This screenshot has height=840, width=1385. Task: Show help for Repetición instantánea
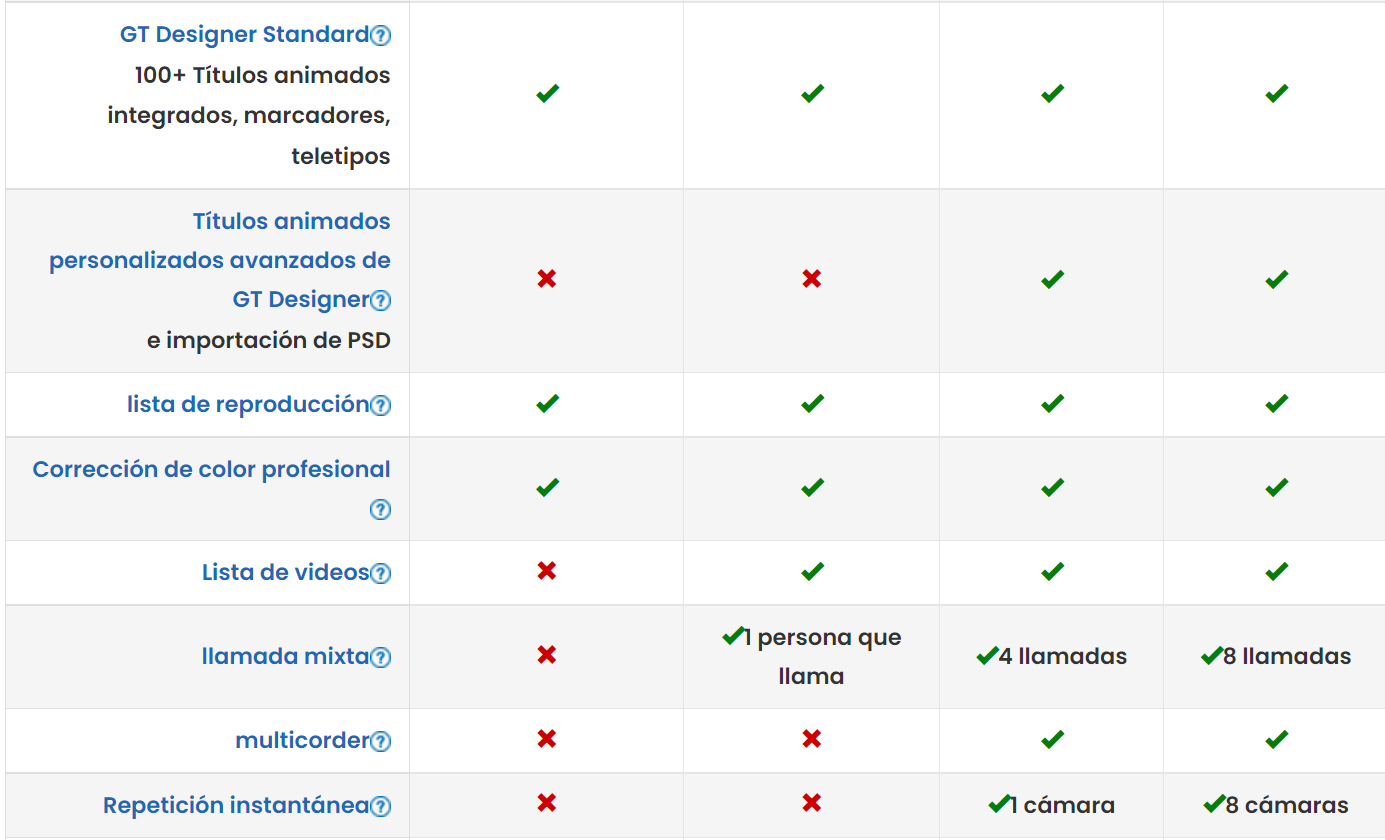[x=380, y=807]
